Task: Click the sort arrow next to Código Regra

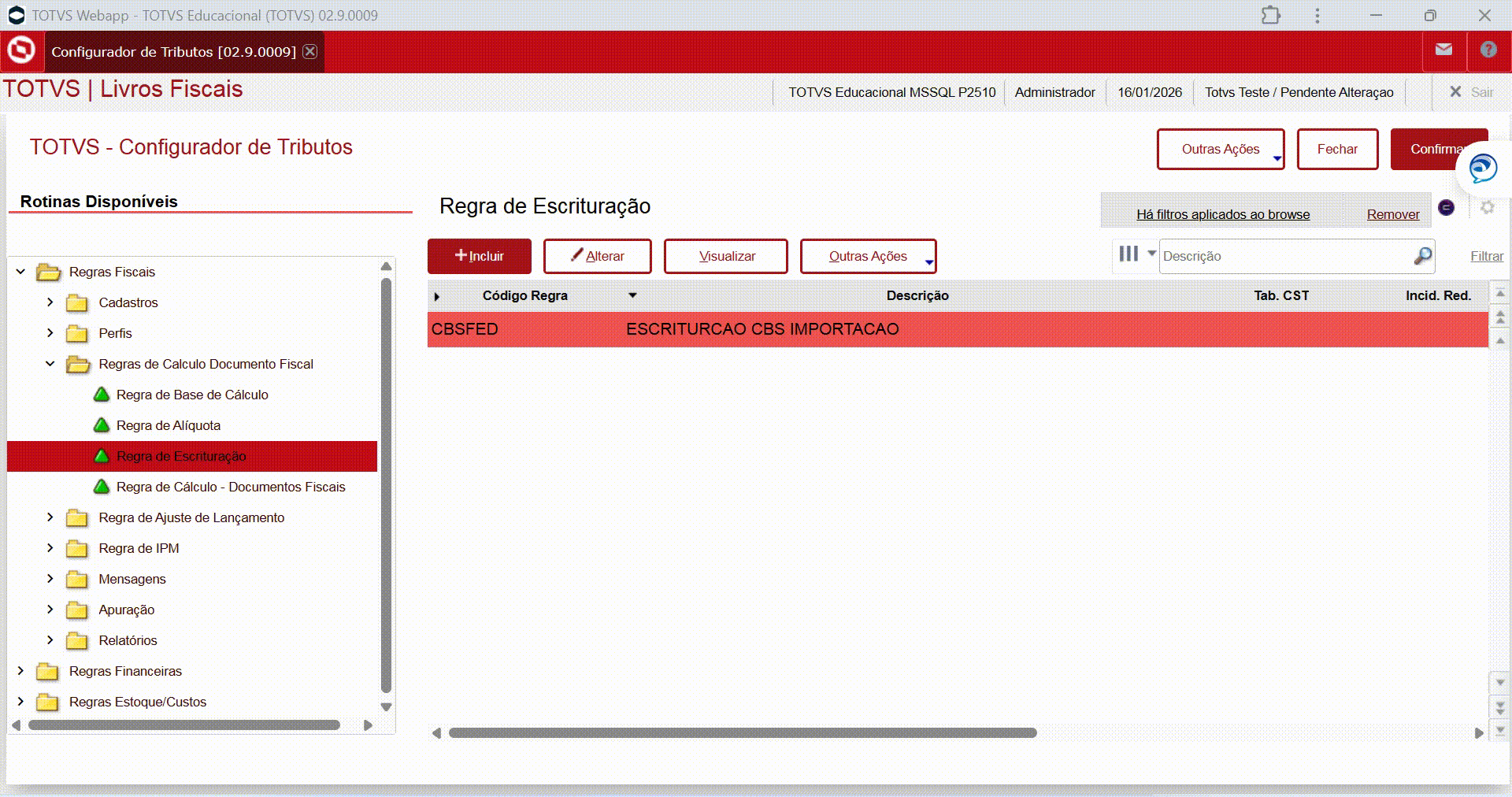Action: click(x=632, y=295)
